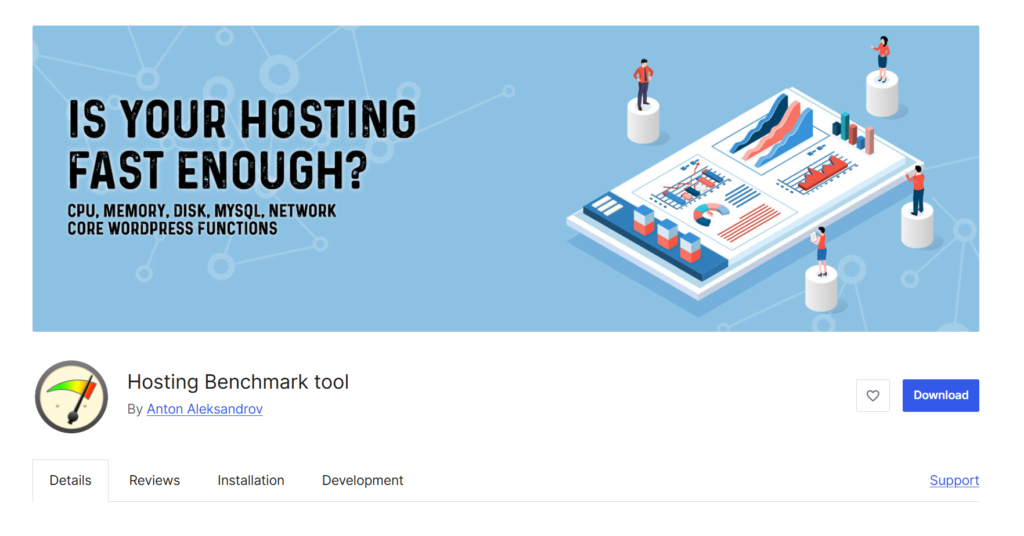Click the Hosting Benchmark tool title
Image resolution: width=1024 pixels, height=536 pixels.
click(238, 381)
